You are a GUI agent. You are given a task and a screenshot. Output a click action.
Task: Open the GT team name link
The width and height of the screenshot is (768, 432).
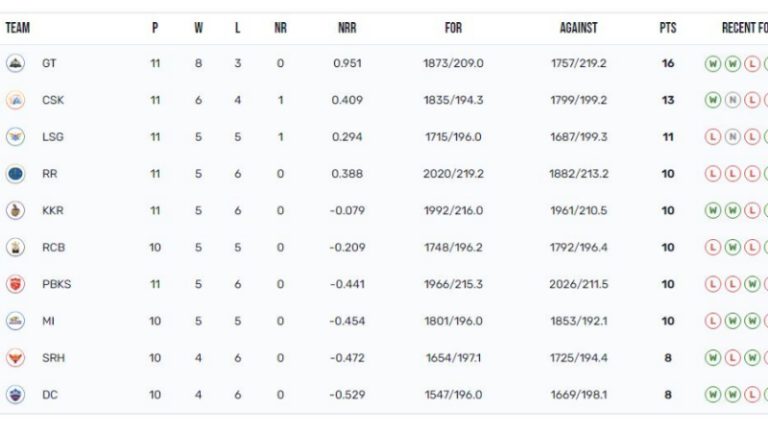coord(49,63)
